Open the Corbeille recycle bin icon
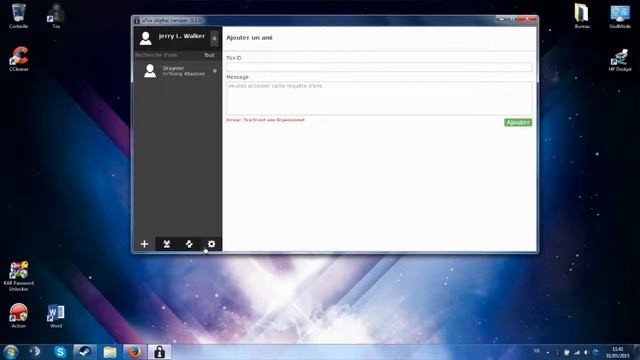Screen dimensions: 640x360 pos(18,16)
